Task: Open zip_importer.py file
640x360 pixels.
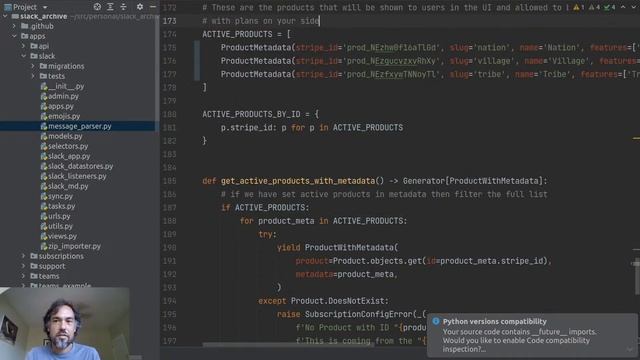Action: pyautogui.click(x=74, y=246)
